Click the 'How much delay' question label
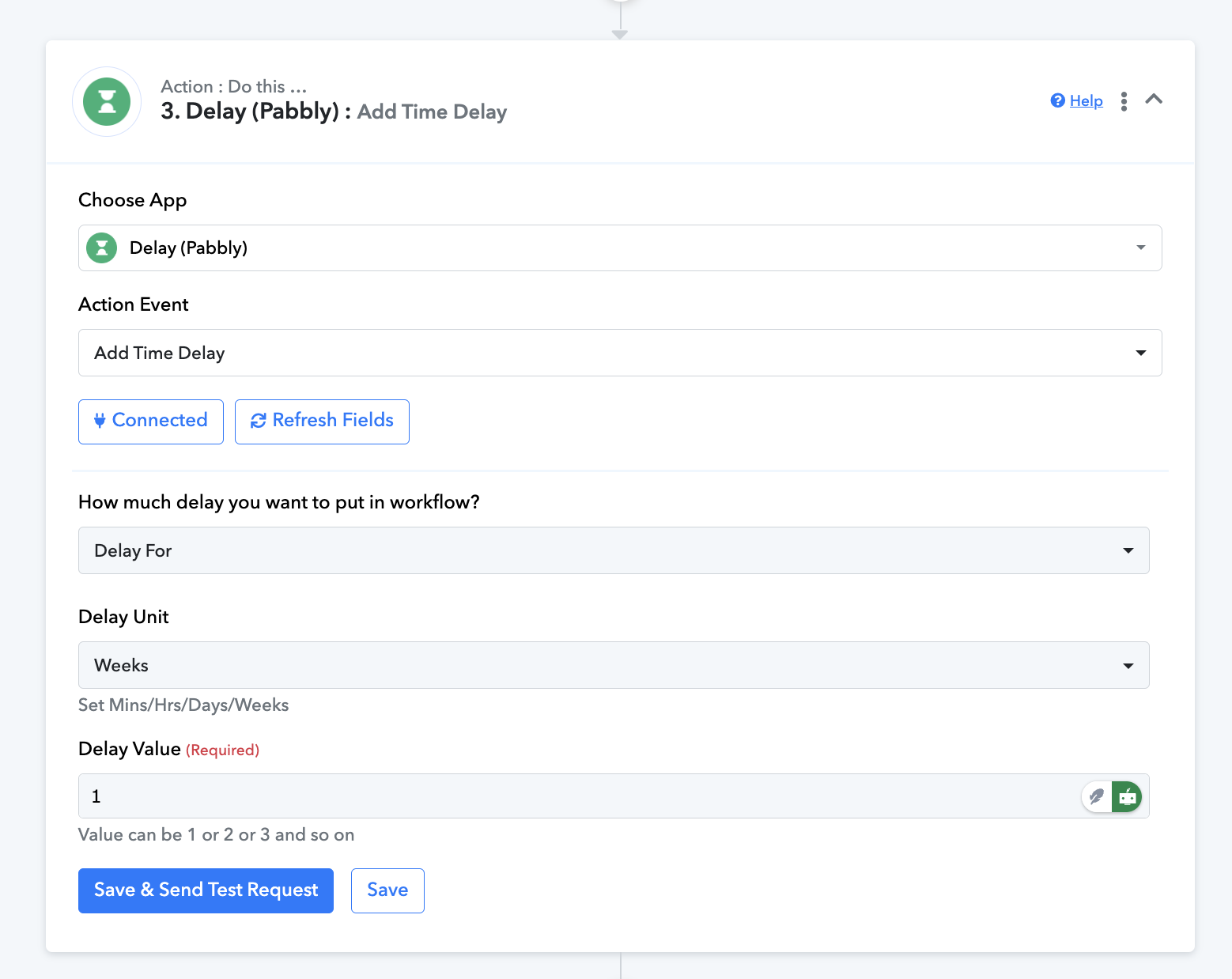1232x979 pixels. click(279, 502)
